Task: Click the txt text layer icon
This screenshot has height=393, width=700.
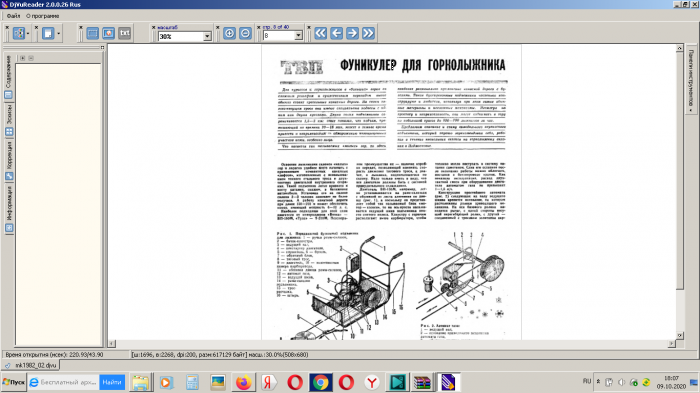Action: point(125,33)
